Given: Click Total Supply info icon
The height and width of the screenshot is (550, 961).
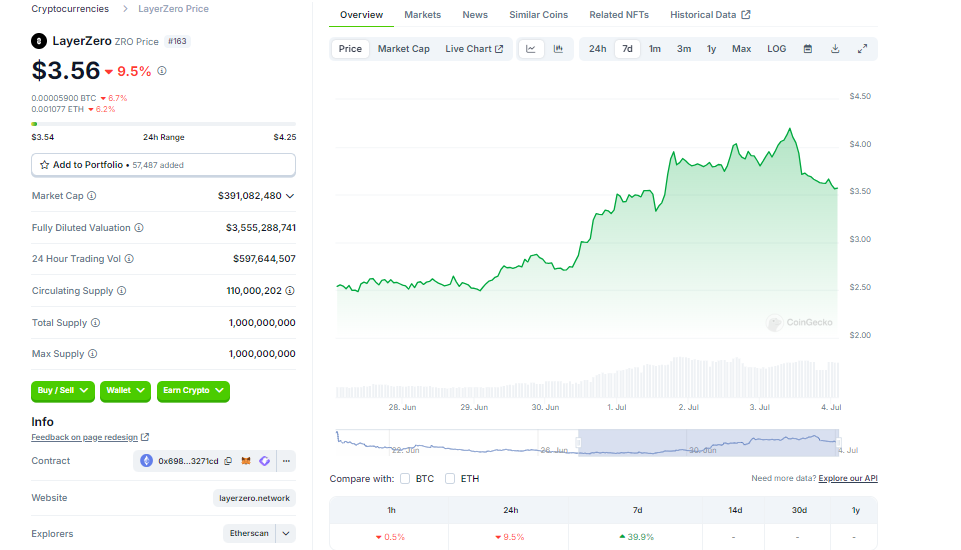Looking at the screenshot, I should tap(96, 323).
